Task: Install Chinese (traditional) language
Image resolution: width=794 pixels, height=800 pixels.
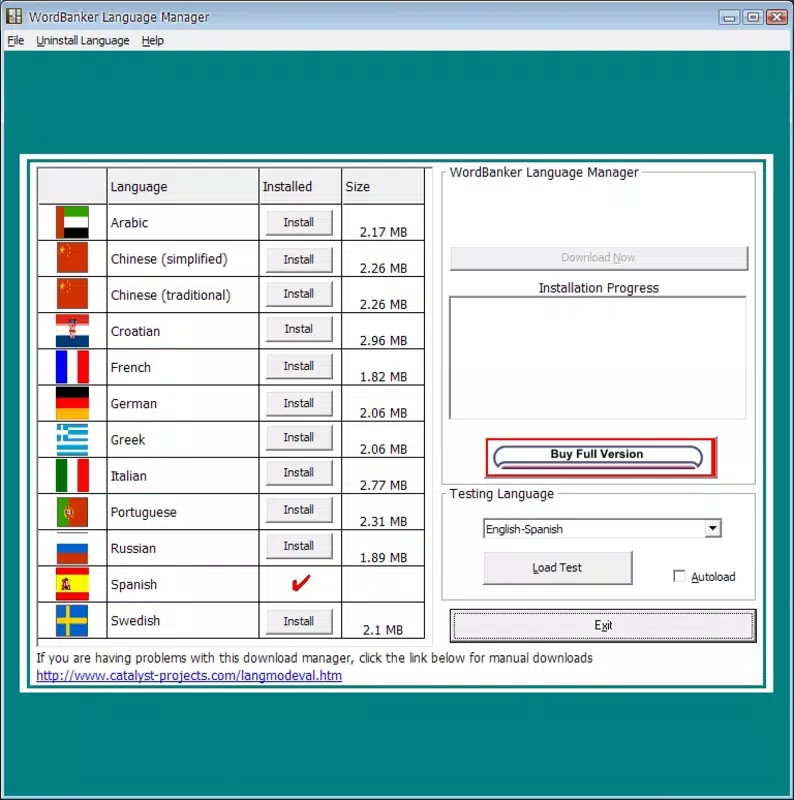Action: pos(299,294)
